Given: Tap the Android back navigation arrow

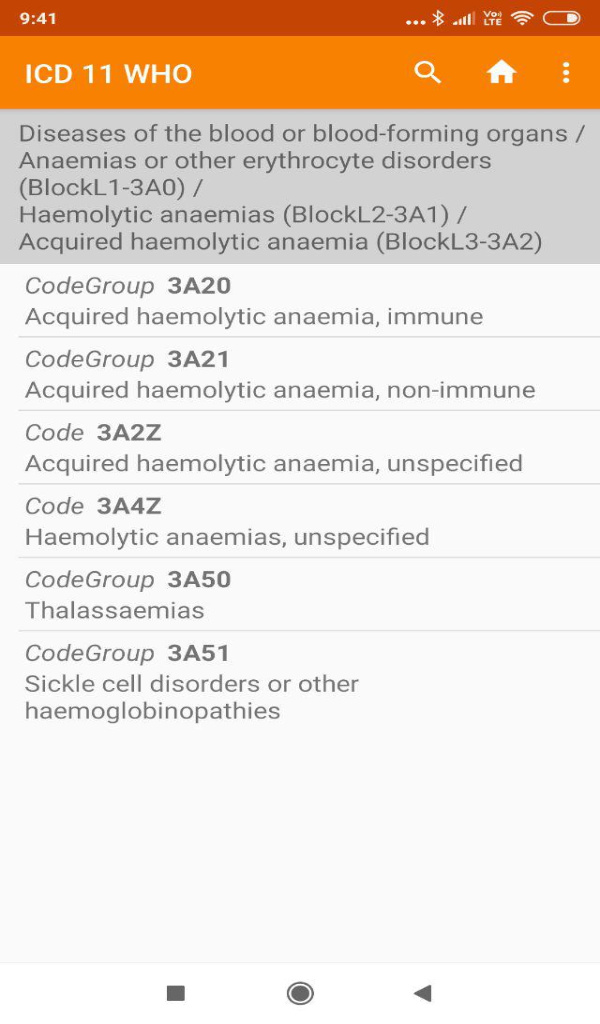Looking at the screenshot, I should 423,993.
